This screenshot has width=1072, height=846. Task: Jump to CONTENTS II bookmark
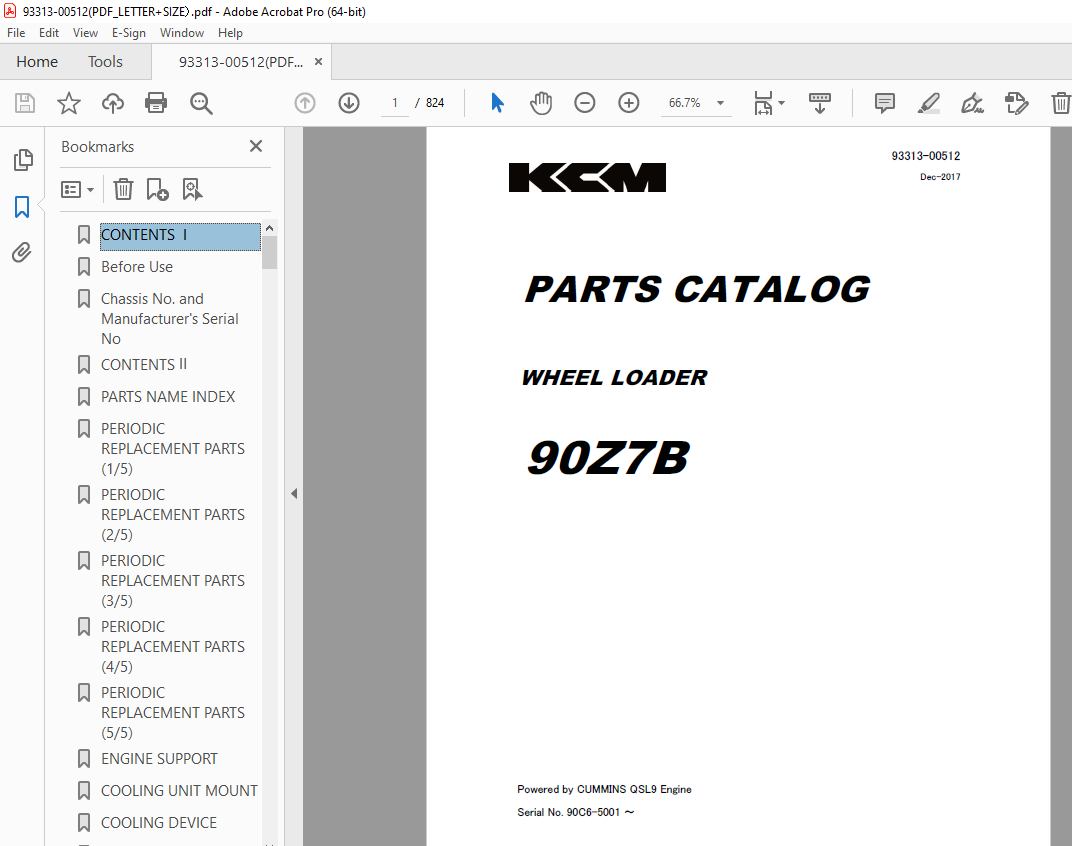[x=144, y=365]
